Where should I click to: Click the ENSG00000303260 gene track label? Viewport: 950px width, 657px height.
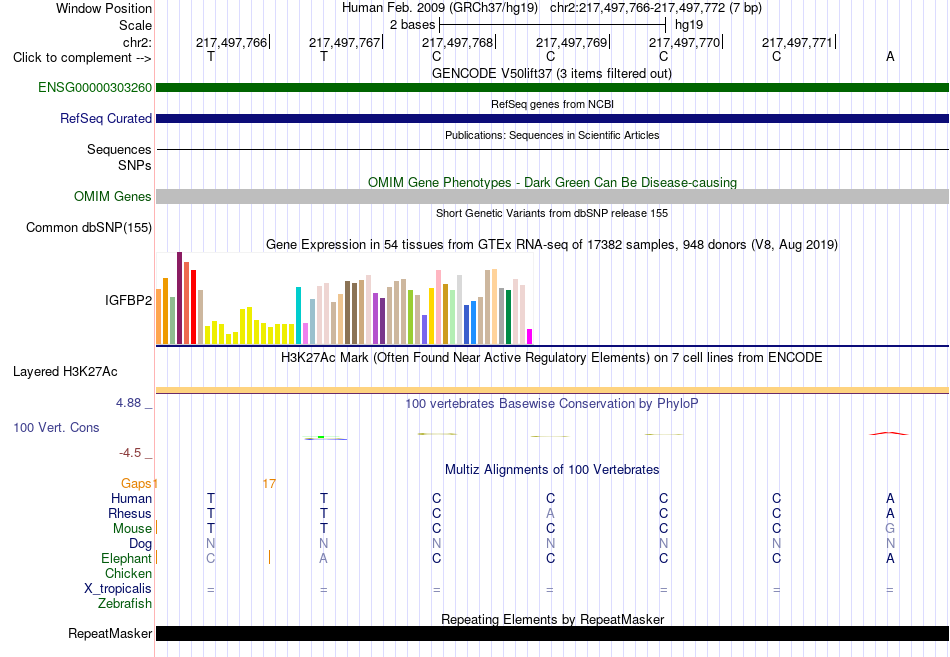click(x=95, y=88)
